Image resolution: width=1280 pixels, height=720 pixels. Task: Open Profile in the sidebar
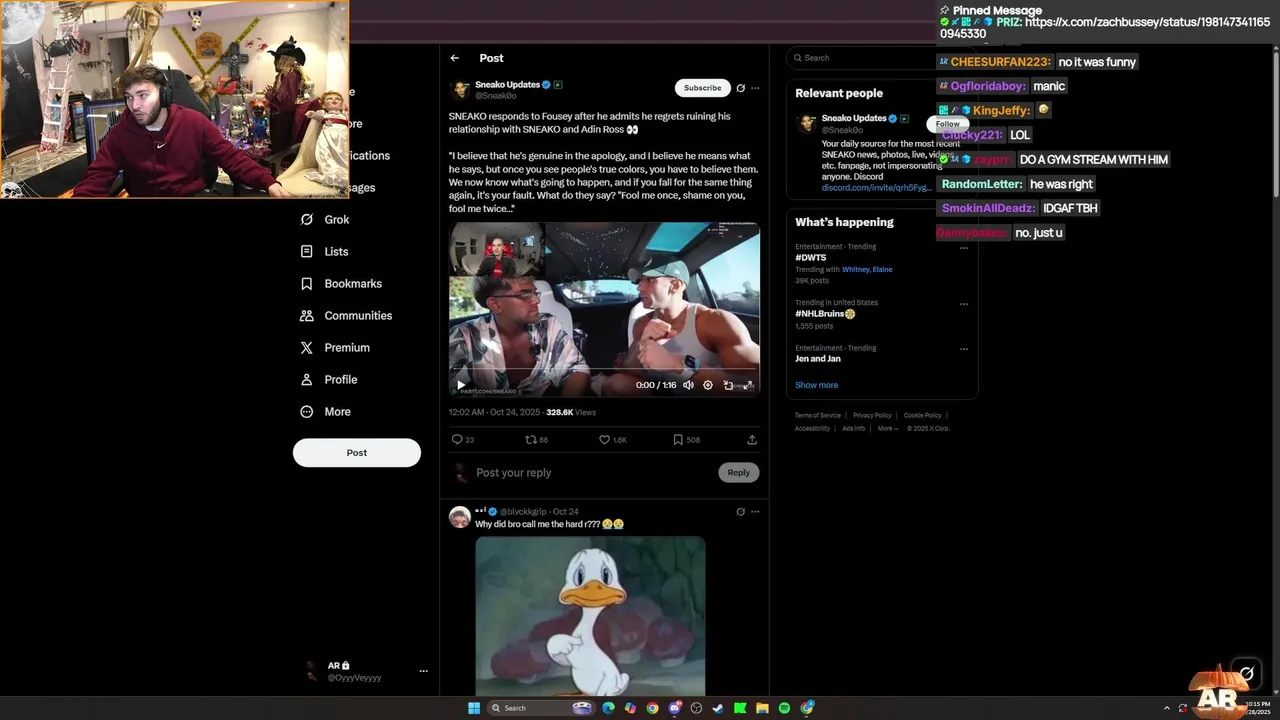(329, 380)
